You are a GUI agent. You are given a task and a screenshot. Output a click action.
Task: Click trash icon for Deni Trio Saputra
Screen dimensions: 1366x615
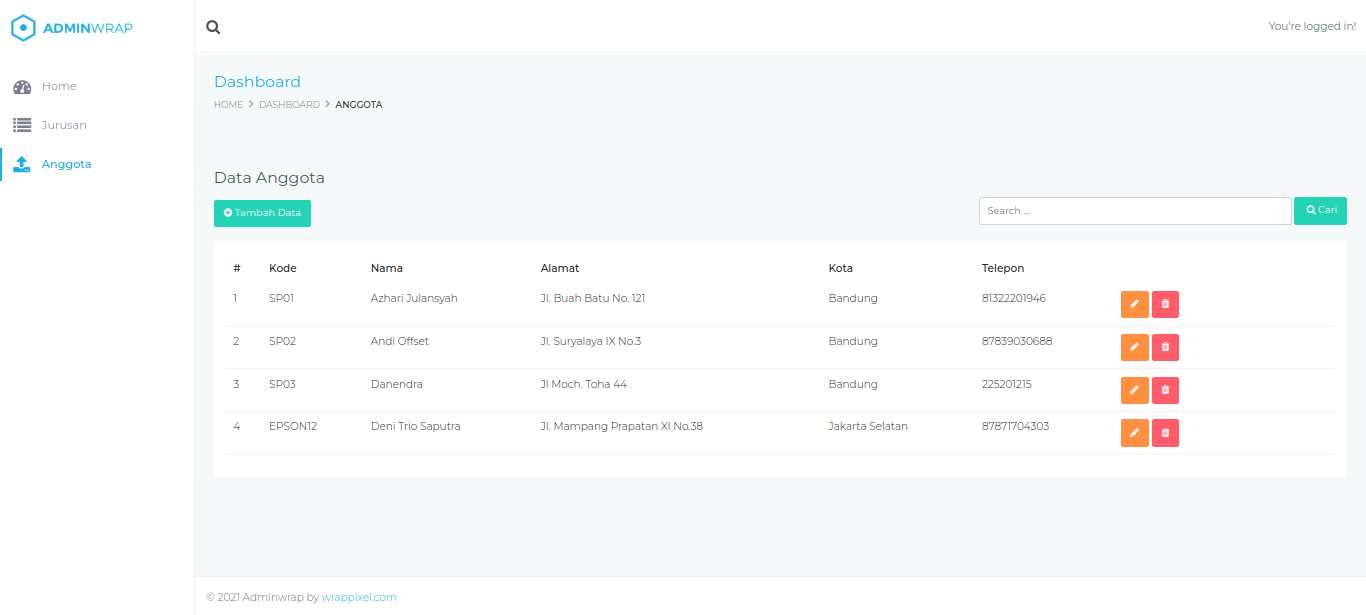coord(1165,433)
